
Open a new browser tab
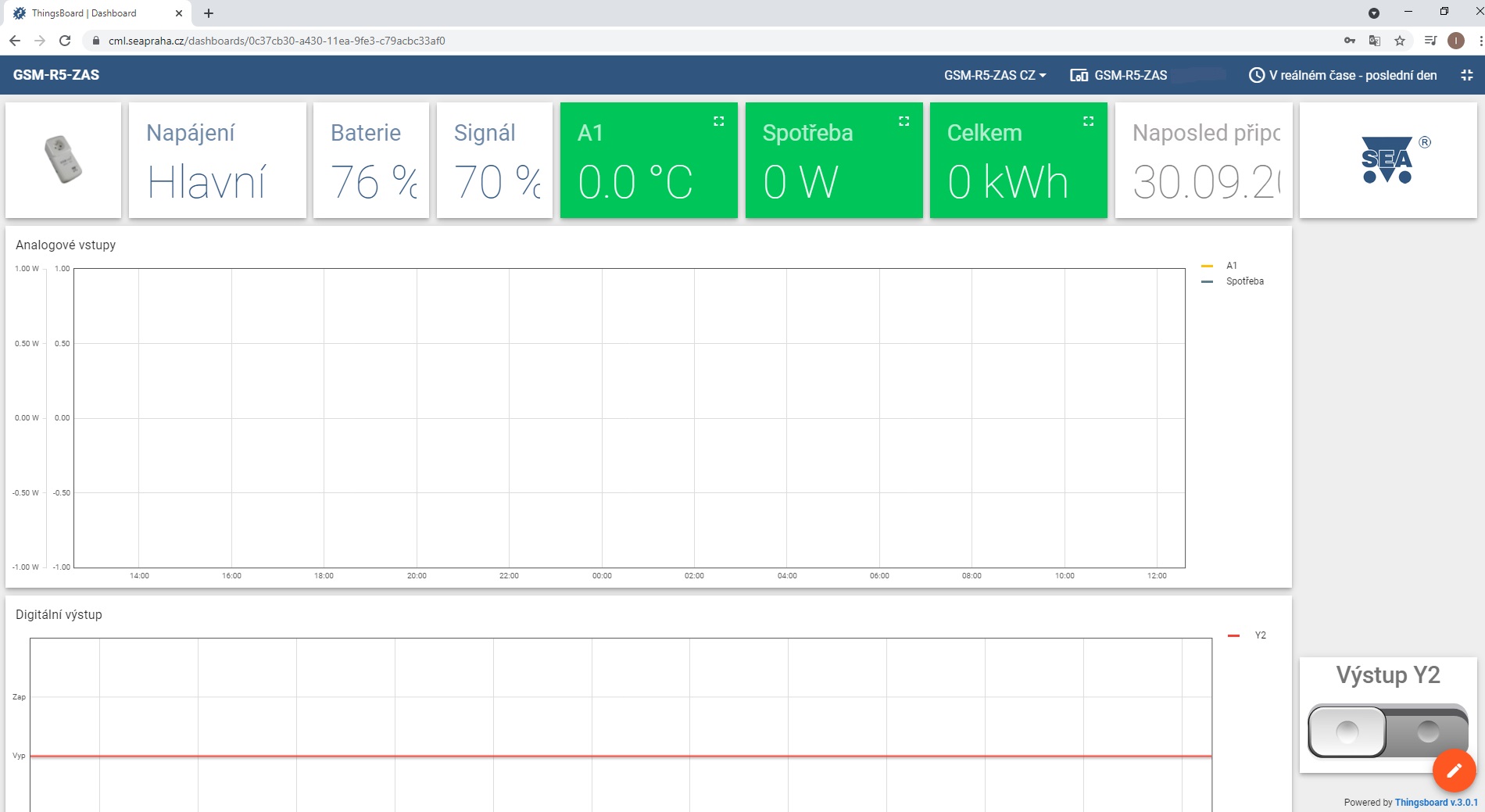click(x=209, y=13)
